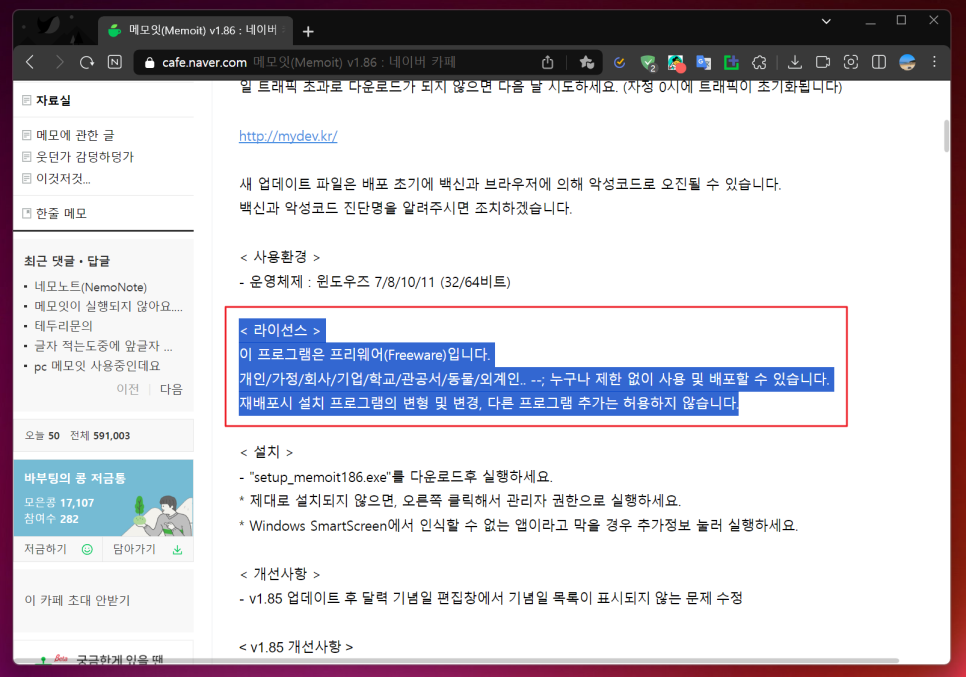
Task: Click the video camera toolbar icon
Action: [x=822, y=62]
